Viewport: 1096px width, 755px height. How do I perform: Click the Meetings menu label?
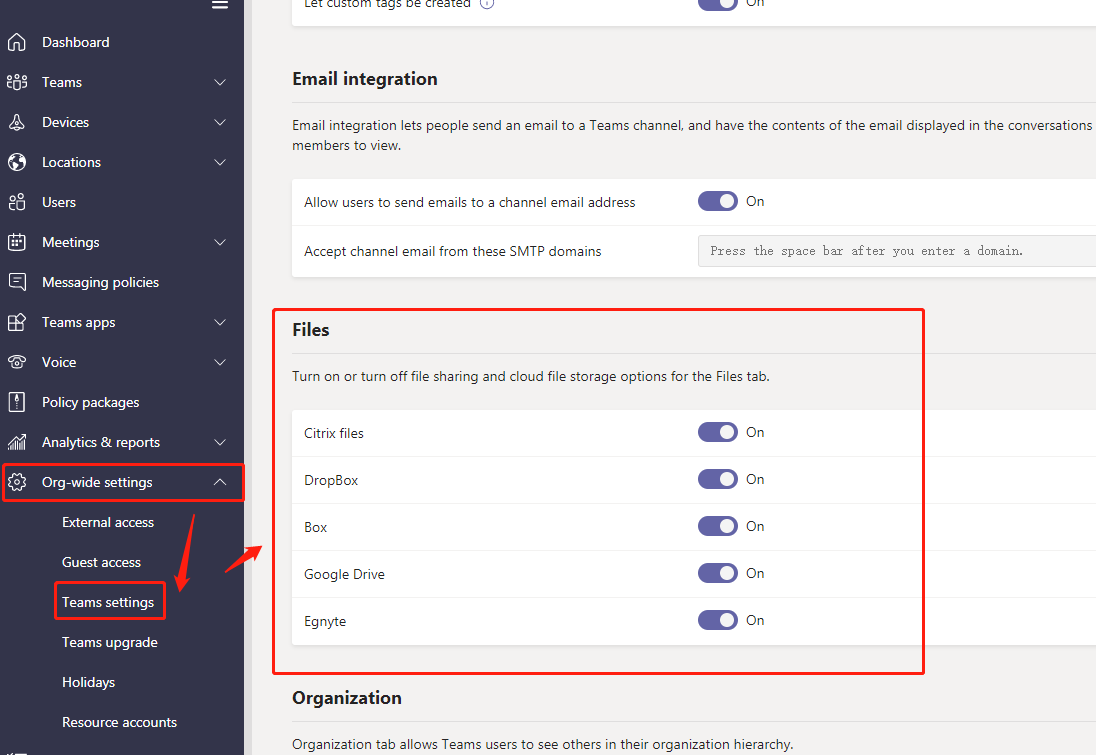71,243
